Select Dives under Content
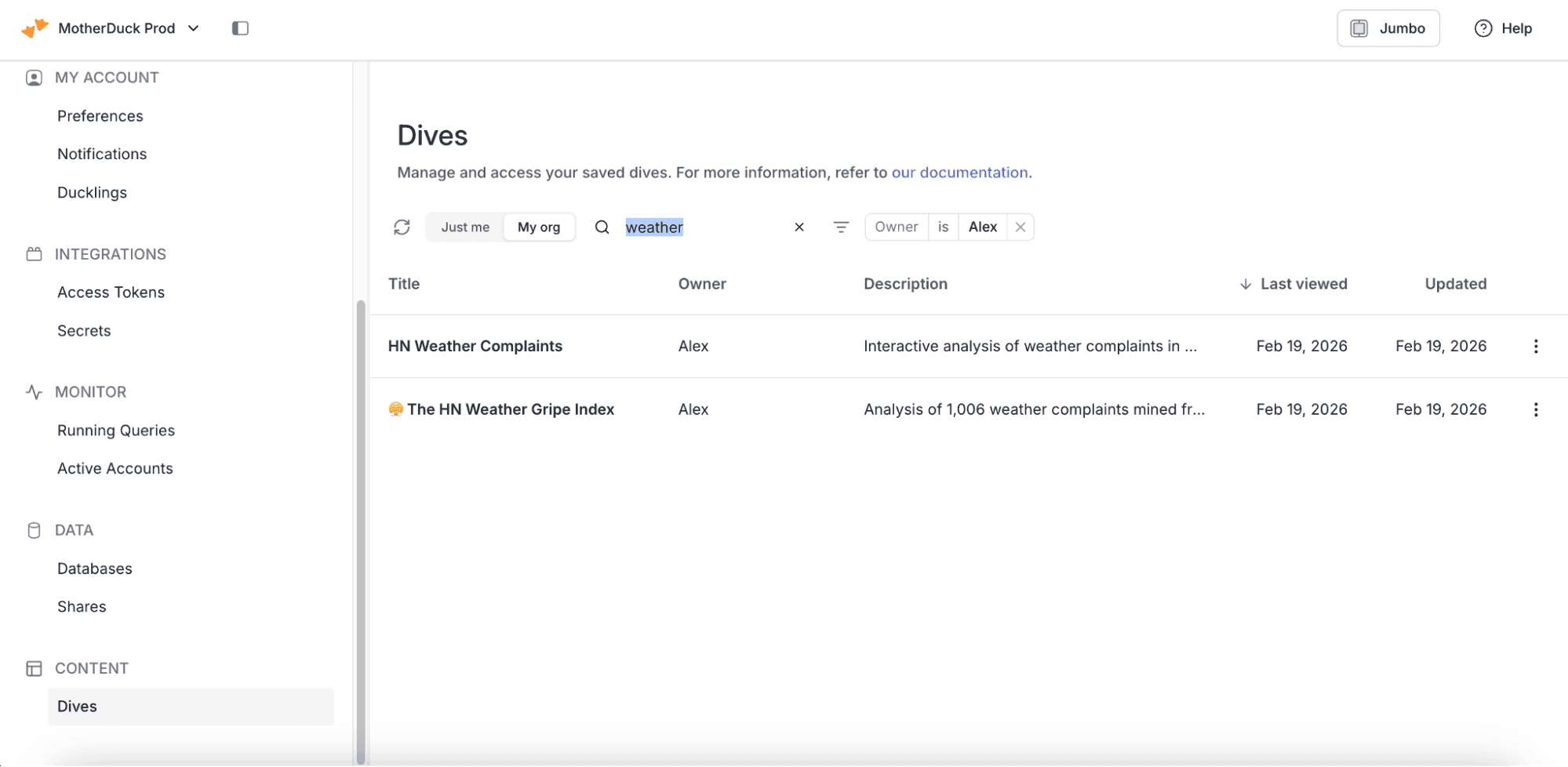The height and width of the screenshot is (767, 1568). 77,706
